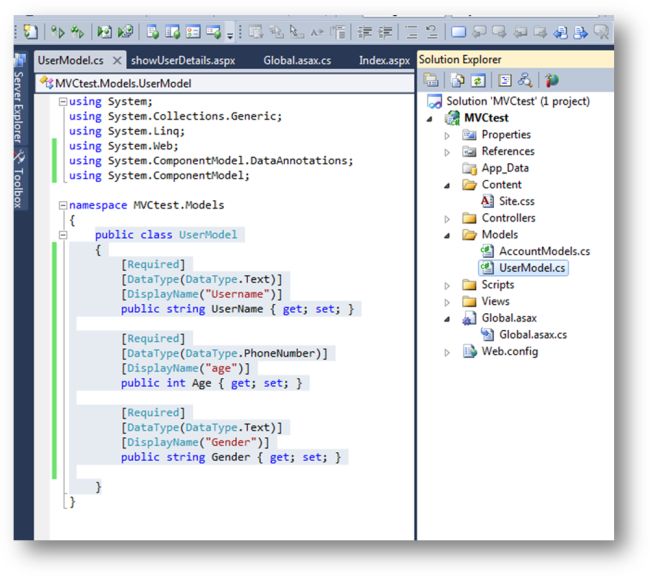
Task: Expand the Controllers folder node
Action: 447,219
